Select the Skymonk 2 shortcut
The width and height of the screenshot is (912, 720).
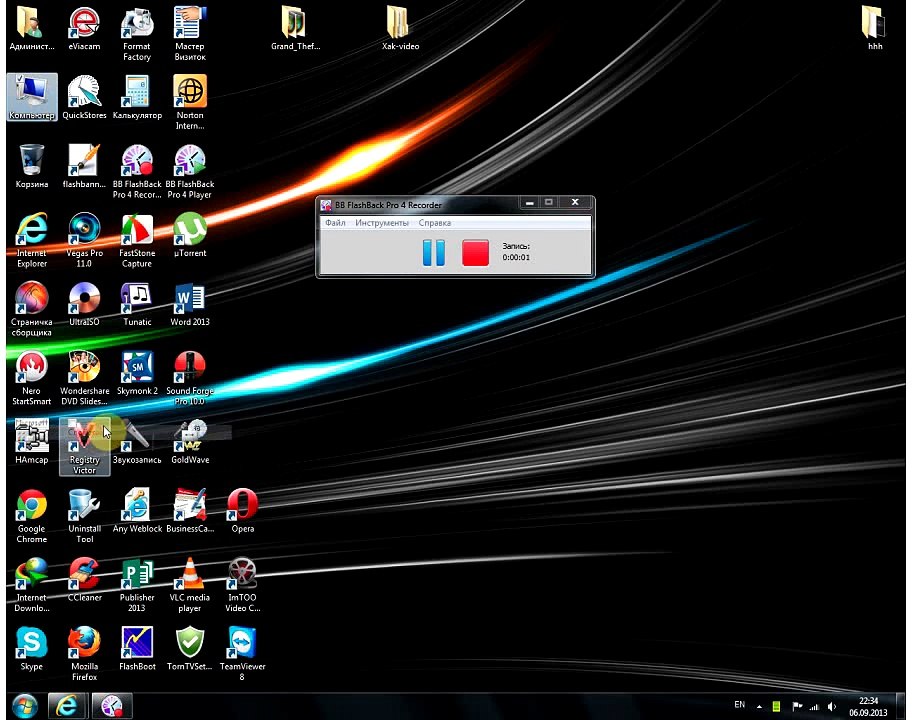137,373
